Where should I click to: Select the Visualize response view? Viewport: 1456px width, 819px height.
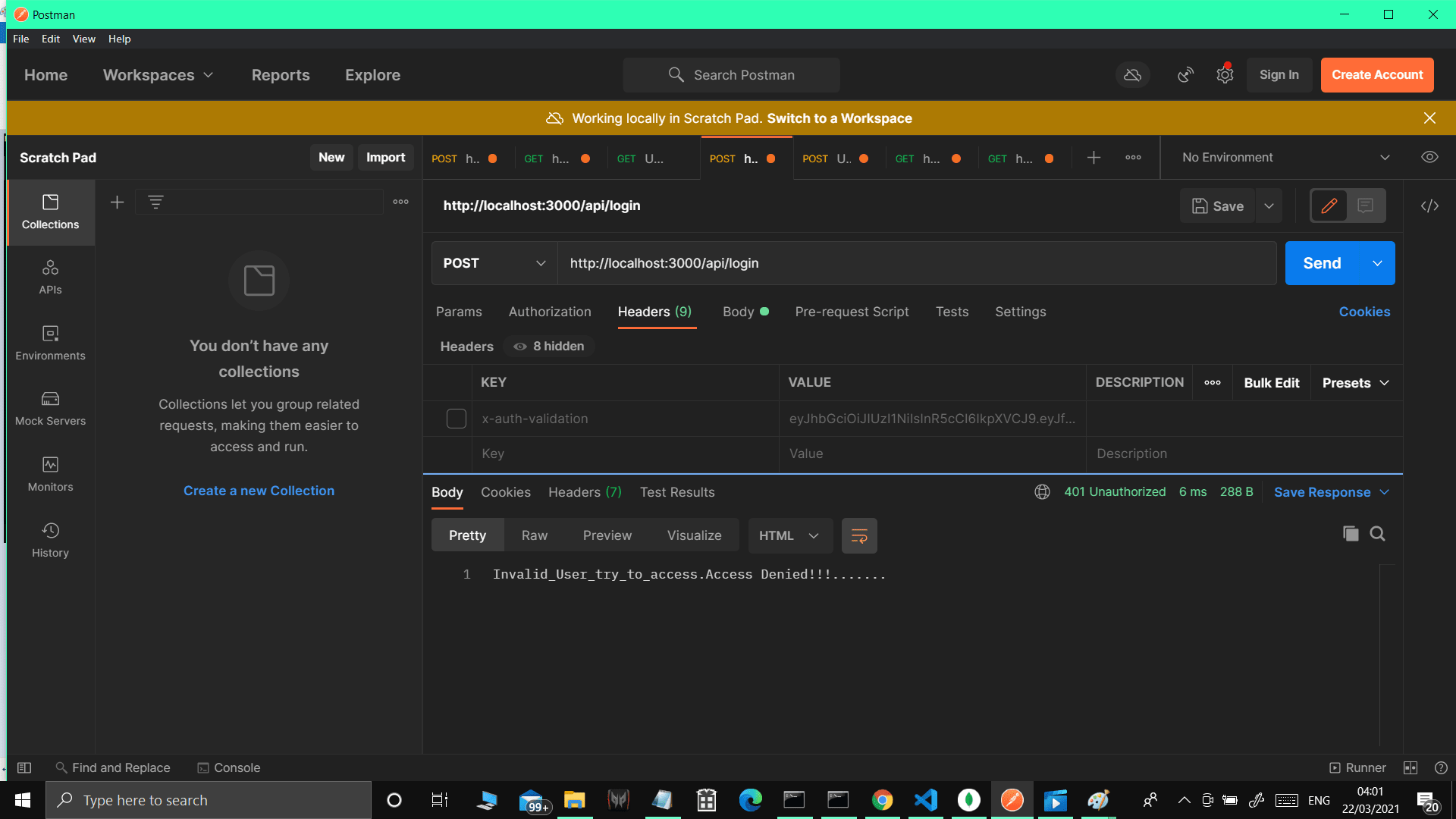click(x=695, y=535)
